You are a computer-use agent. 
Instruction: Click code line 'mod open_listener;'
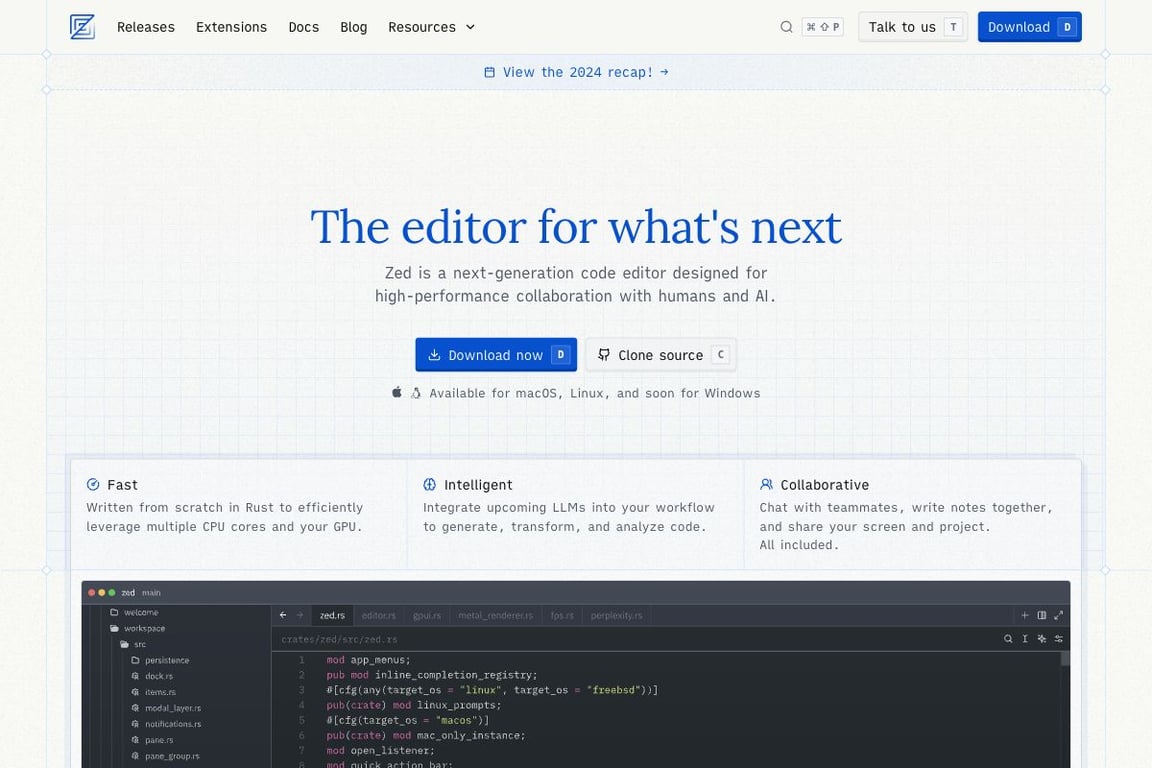point(381,750)
